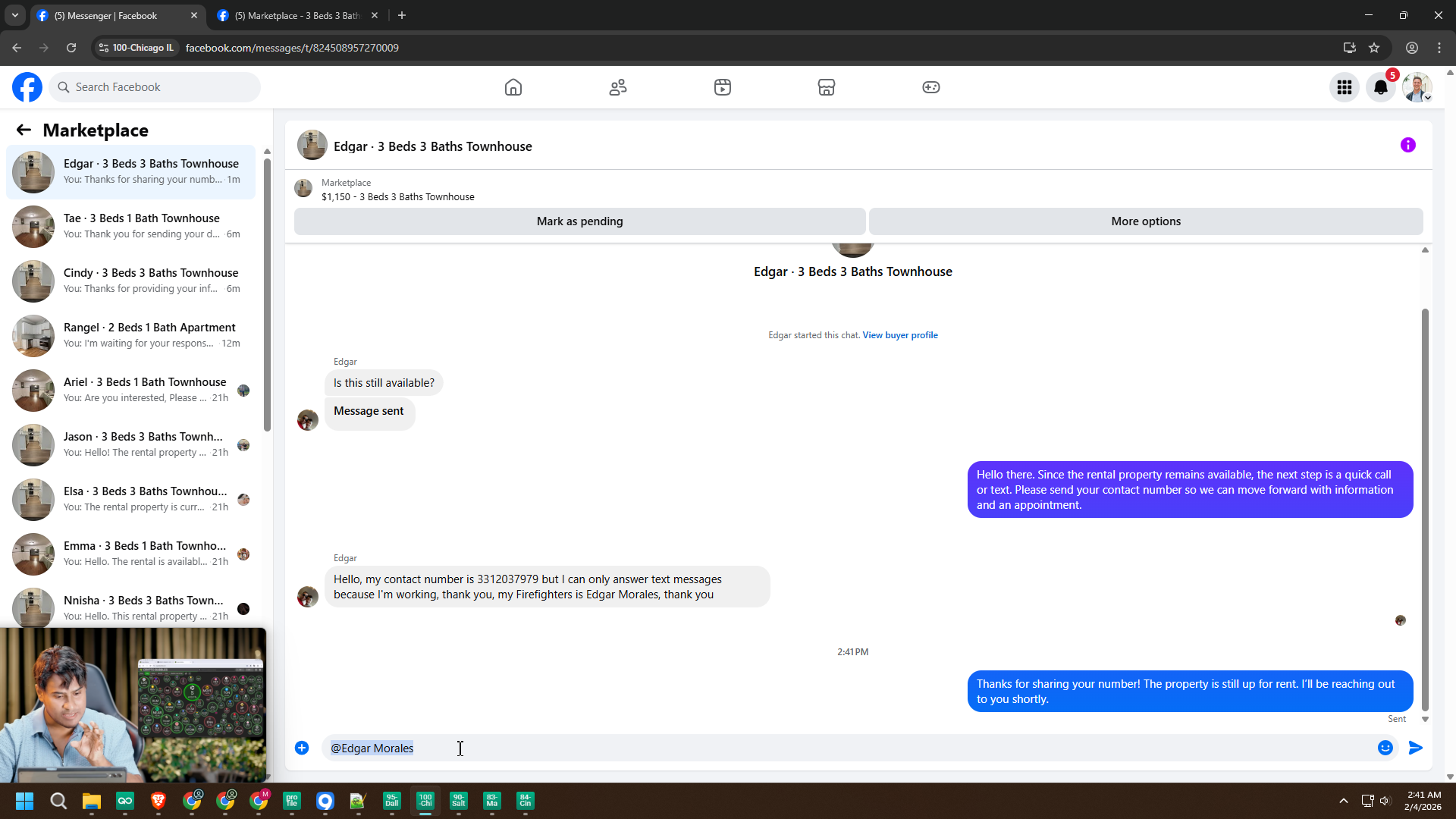Click the chat area vertical scrollbar
Image resolution: width=1456 pixels, height=819 pixels.
pos(1425,508)
